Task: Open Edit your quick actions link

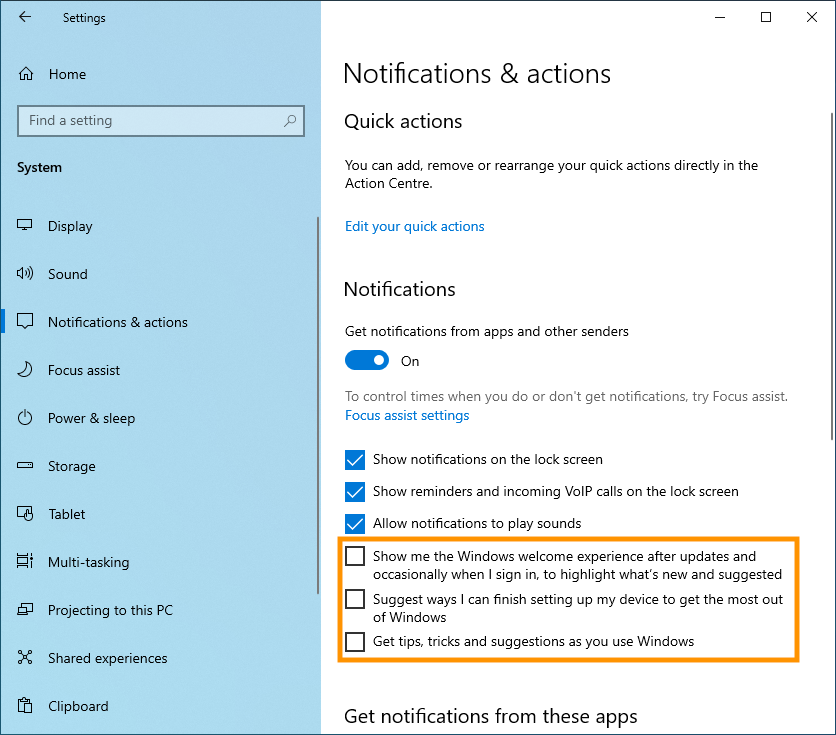Action: point(414,226)
